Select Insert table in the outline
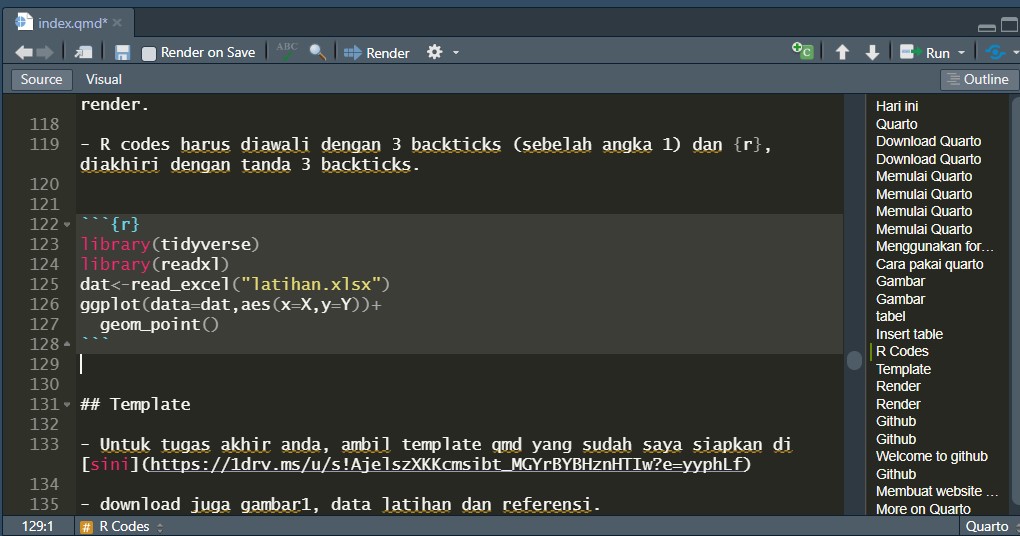 tap(909, 334)
